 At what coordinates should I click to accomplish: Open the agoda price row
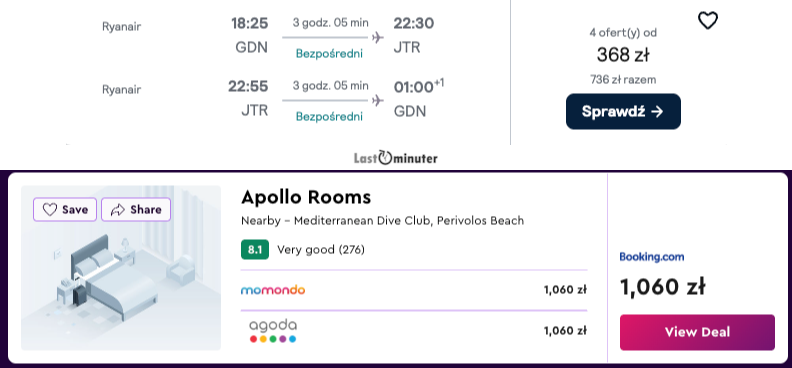coord(414,331)
